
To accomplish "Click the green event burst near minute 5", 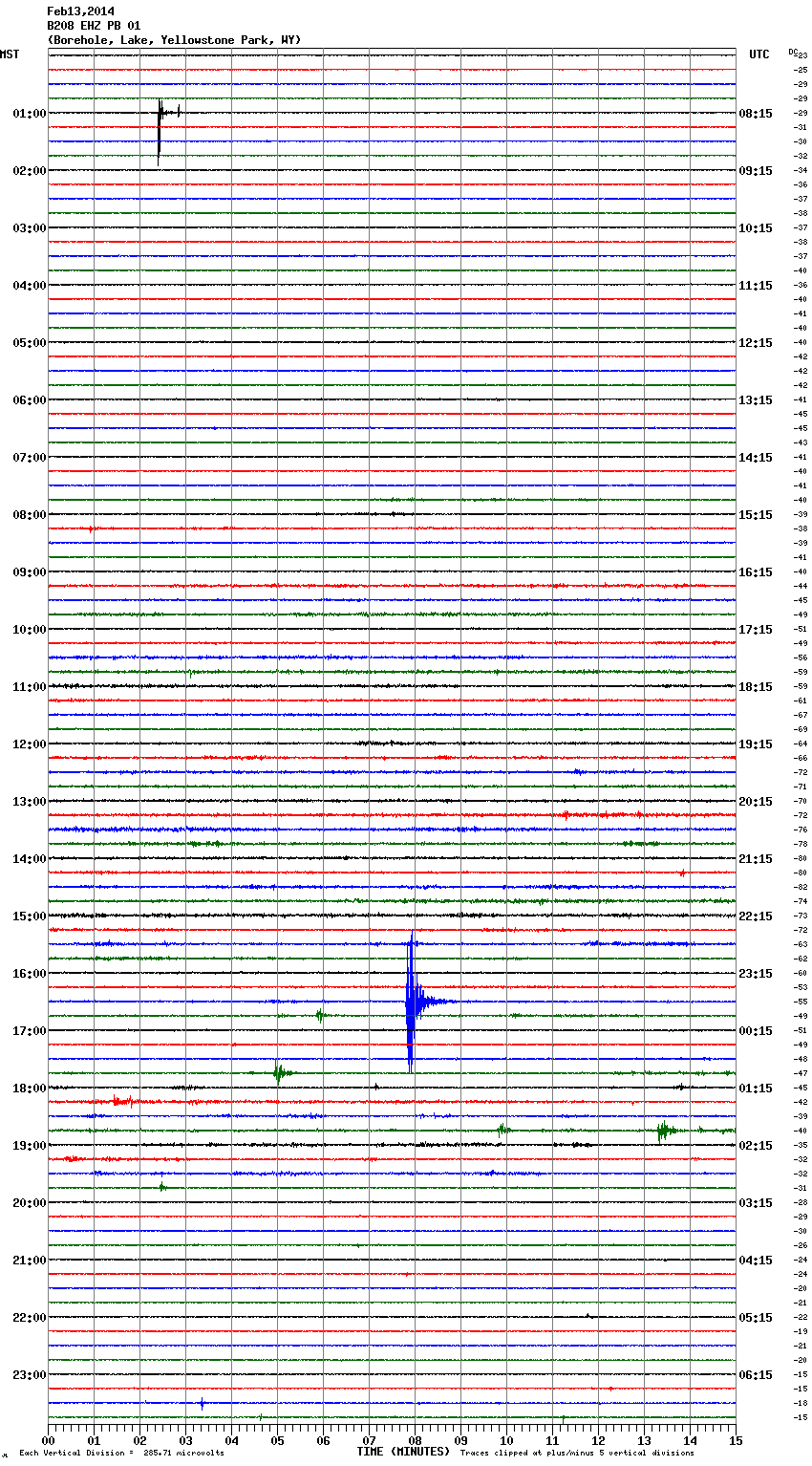I will click(x=279, y=1072).
